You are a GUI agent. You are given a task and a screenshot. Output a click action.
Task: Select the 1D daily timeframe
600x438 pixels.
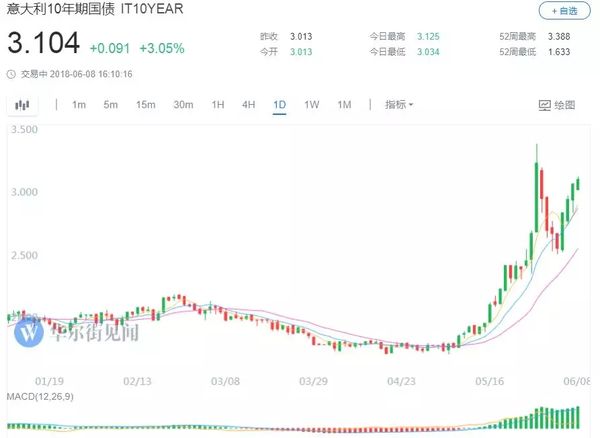click(x=280, y=105)
